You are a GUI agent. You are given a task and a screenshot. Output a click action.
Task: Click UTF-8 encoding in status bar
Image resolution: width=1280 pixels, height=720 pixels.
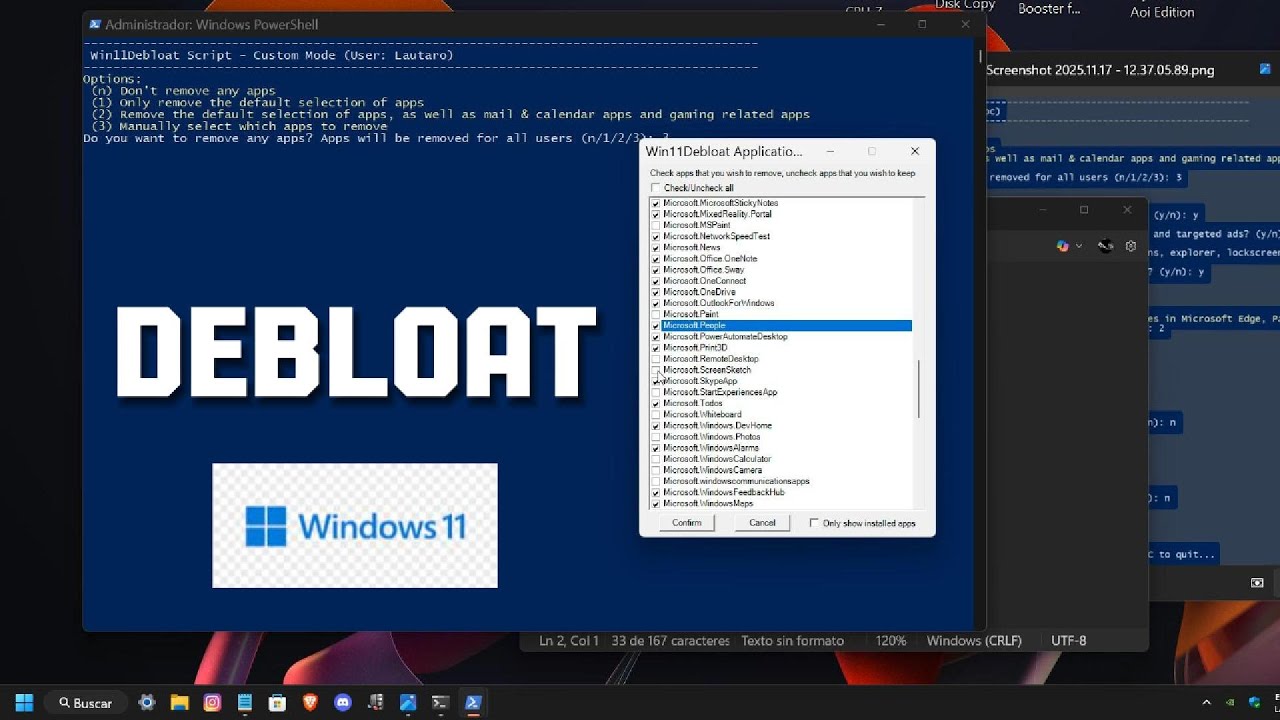(x=1069, y=640)
